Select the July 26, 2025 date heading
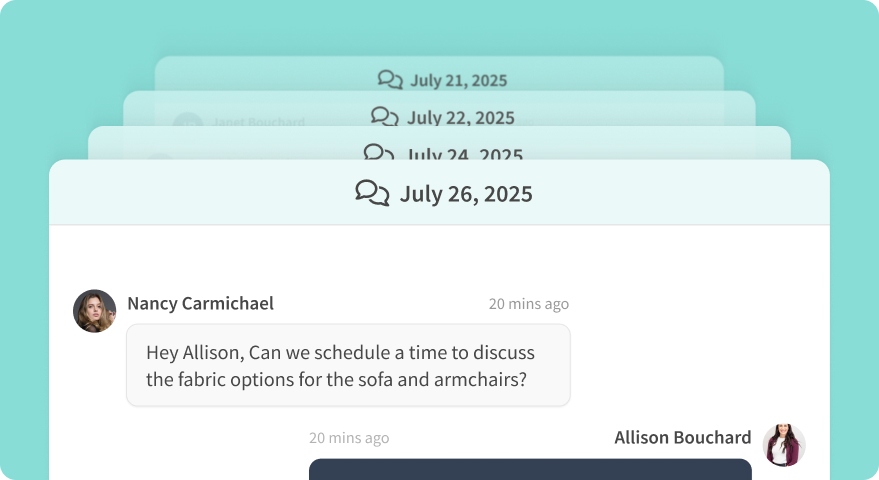 466,194
